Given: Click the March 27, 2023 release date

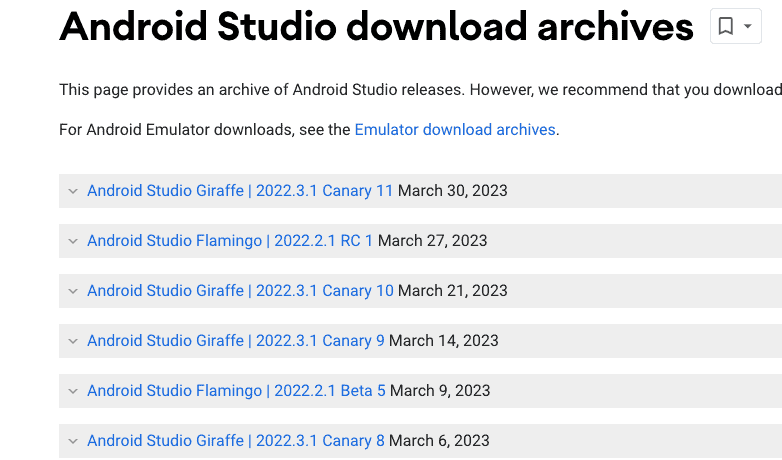Looking at the screenshot, I should point(433,241).
